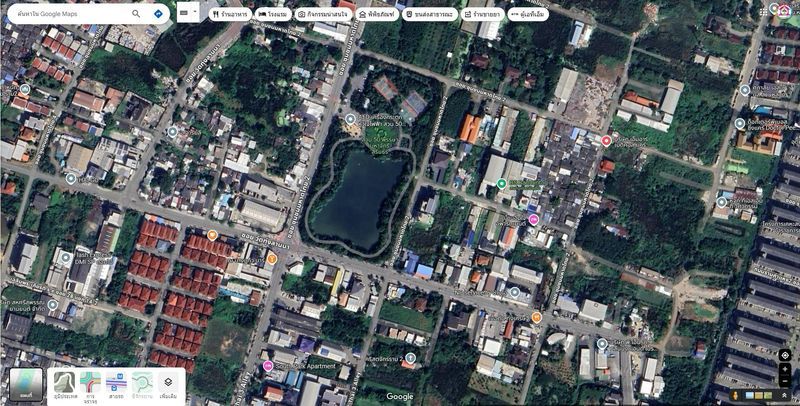Click the ATM (ตู้เอทีเอ็ม) chip
The height and width of the screenshot is (406, 800).
tap(528, 15)
